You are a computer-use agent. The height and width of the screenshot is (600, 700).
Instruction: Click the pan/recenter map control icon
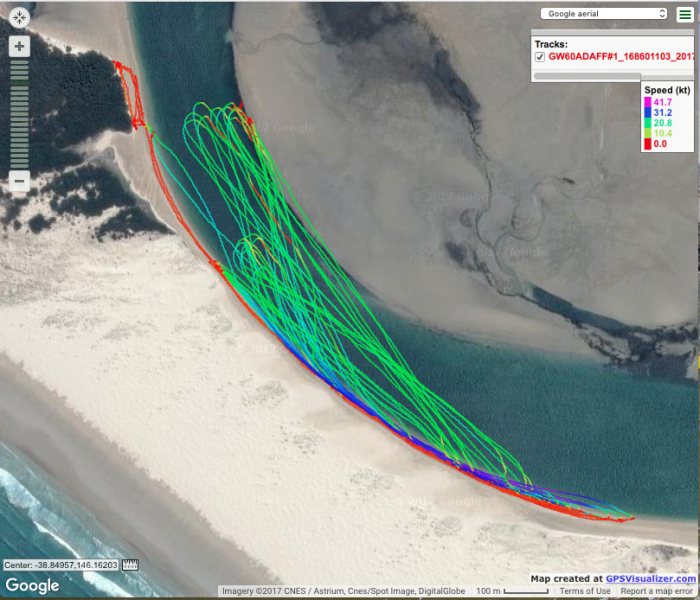pos(19,17)
